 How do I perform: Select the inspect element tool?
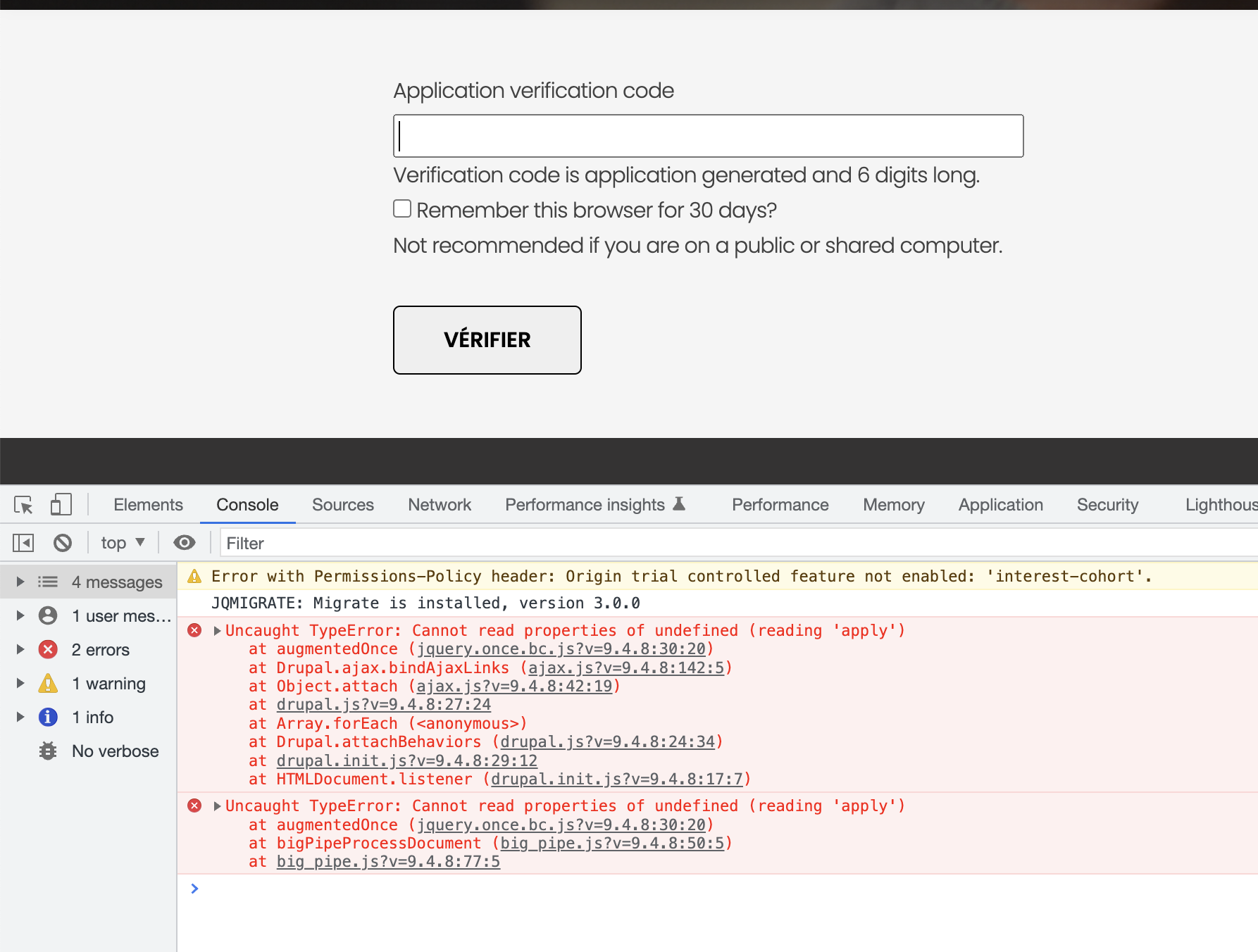(23, 504)
